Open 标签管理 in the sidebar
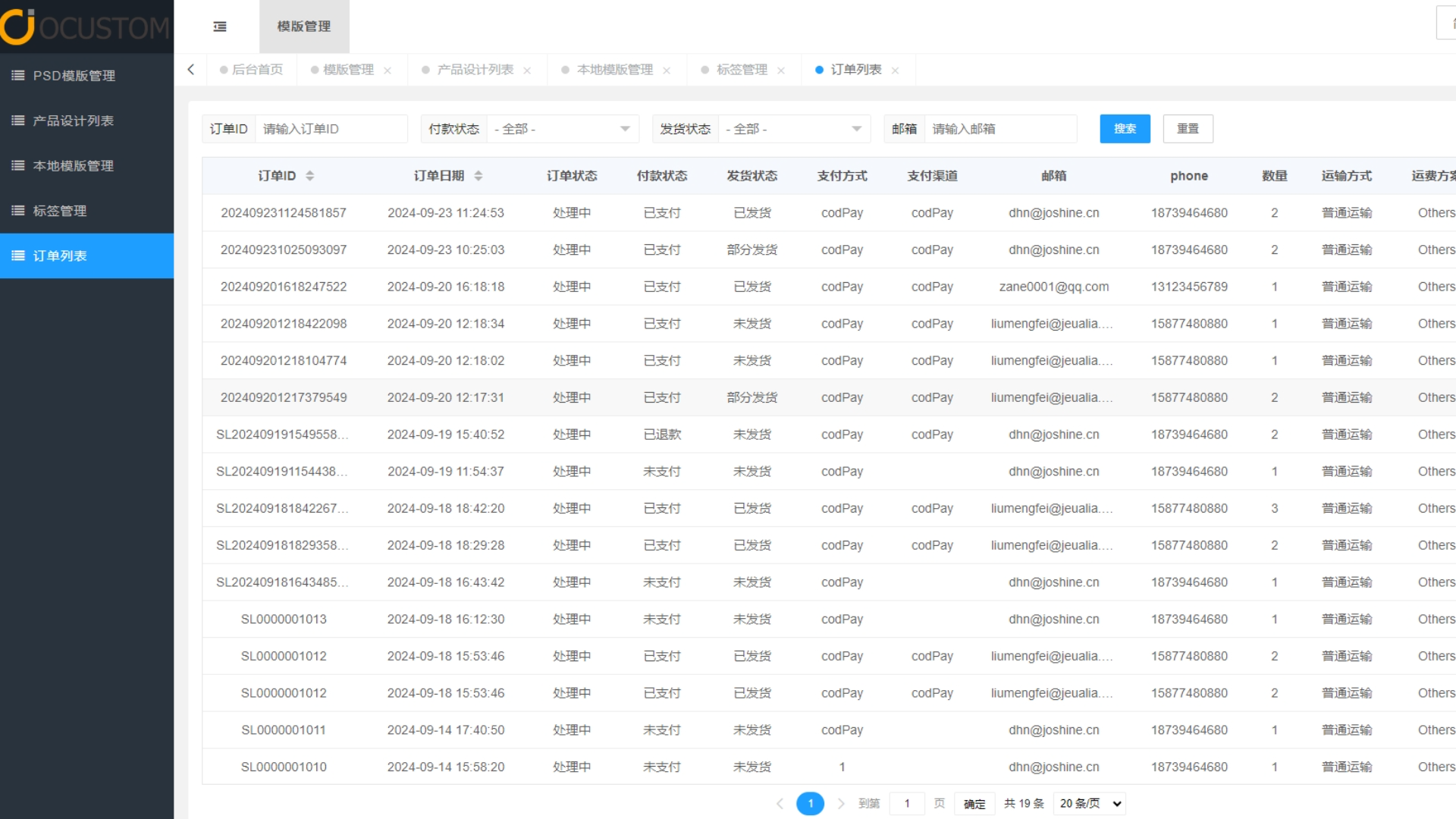 coord(59,211)
